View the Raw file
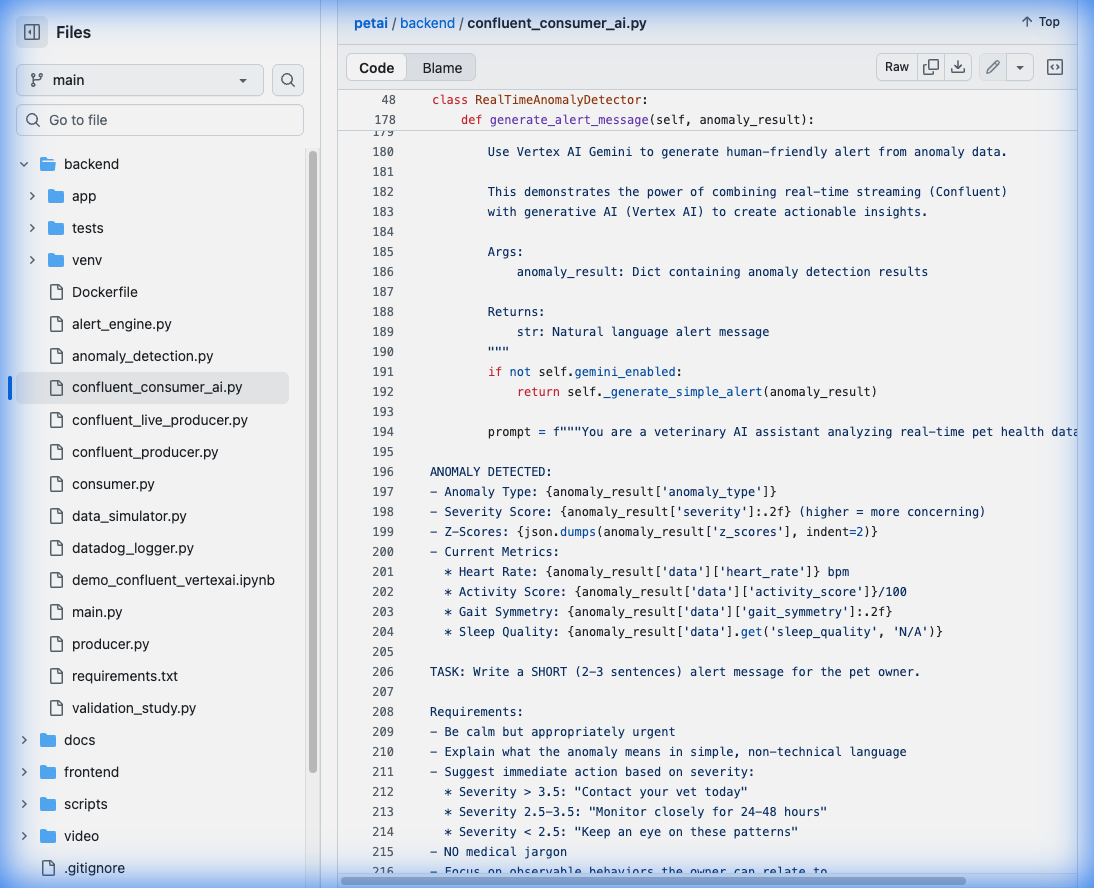Viewport: 1094px width, 888px height. click(897, 67)
